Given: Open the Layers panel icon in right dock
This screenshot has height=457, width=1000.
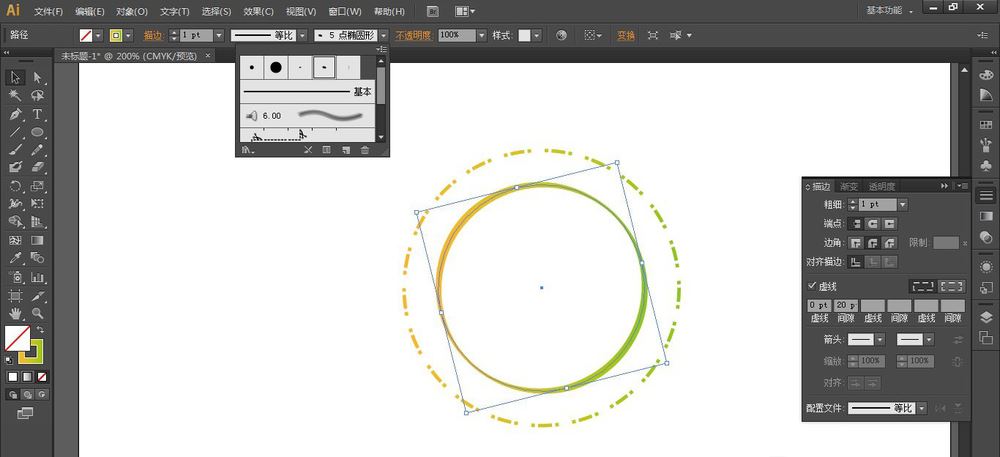Looking at the screenshot, I should (x=986, y=316).
